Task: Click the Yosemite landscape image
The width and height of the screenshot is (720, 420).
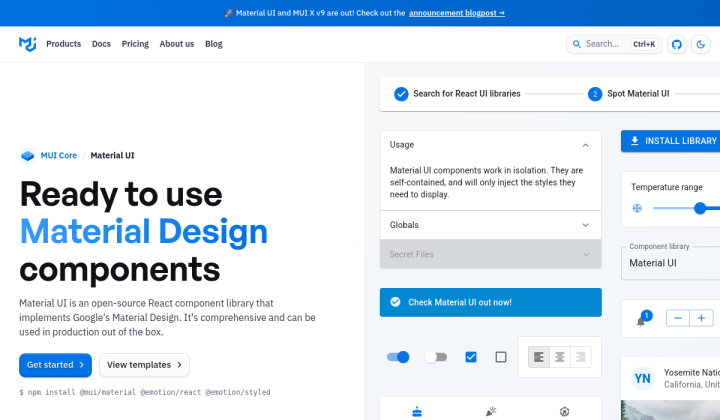Action: 670,410
